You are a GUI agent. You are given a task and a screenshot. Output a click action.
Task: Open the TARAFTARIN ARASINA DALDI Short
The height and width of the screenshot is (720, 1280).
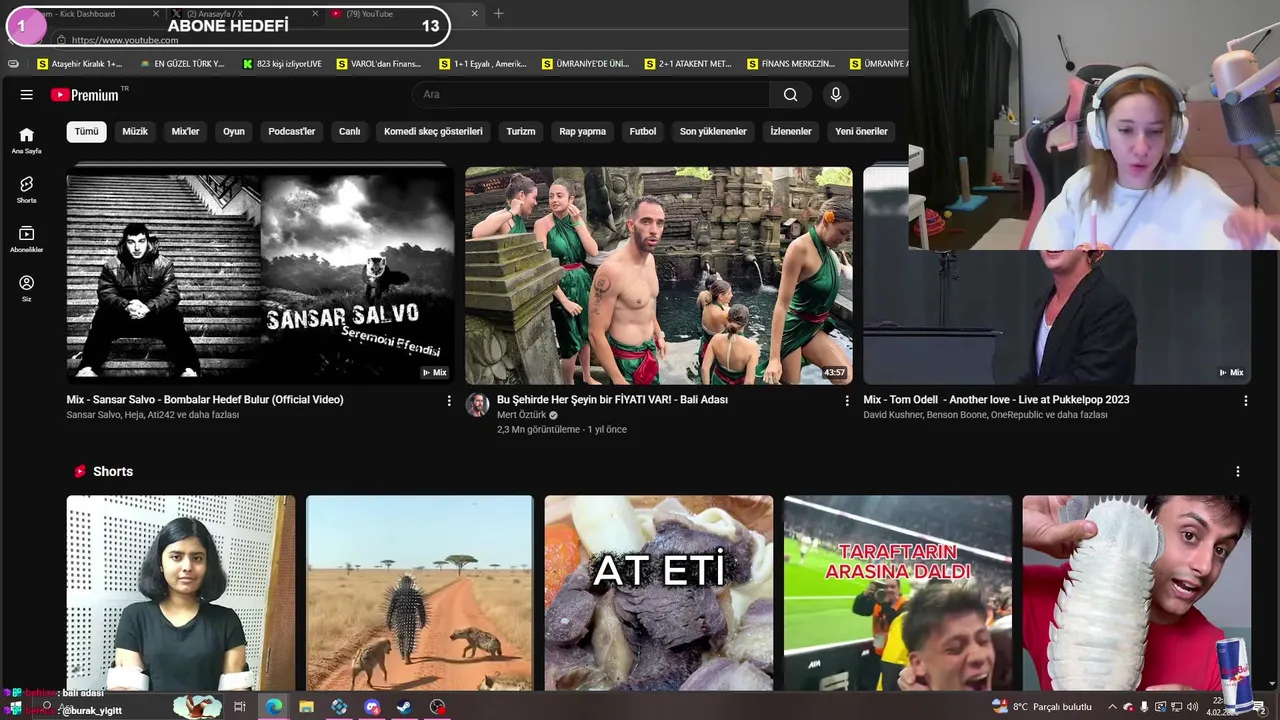click(898, 593)
